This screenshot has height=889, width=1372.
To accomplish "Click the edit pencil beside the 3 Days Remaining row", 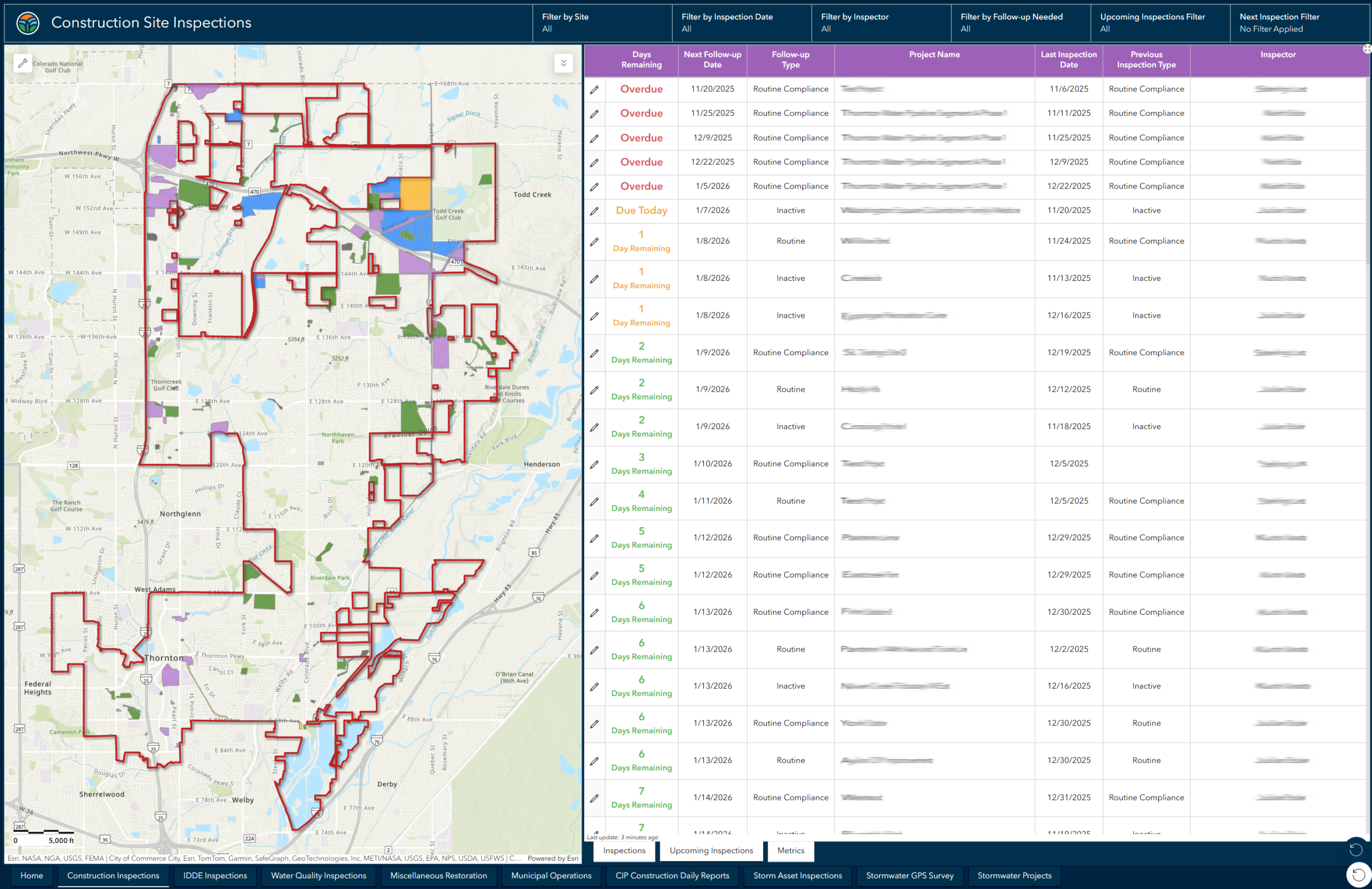I will click(x=594, y=464).
